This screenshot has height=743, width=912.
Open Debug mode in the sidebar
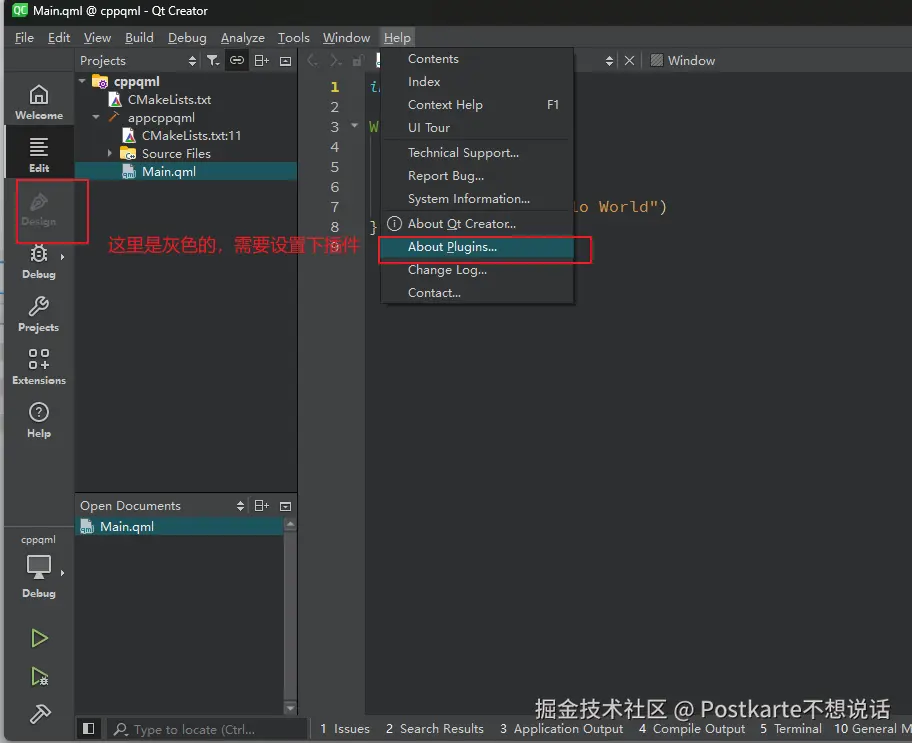pyautogui.click(x=39, y=262)
